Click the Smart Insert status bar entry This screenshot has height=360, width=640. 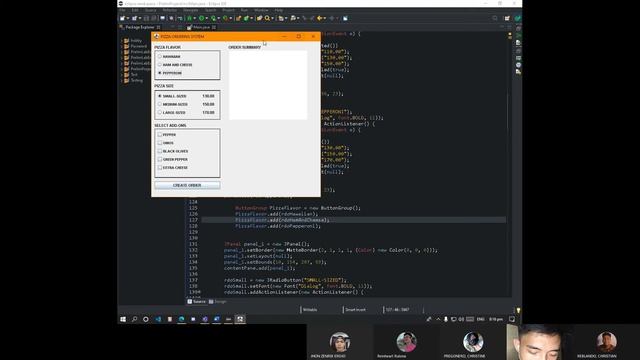point(356,310)
